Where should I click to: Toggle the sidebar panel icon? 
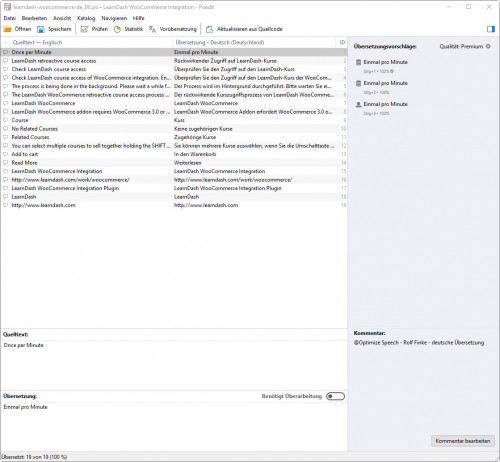[491, 29]
